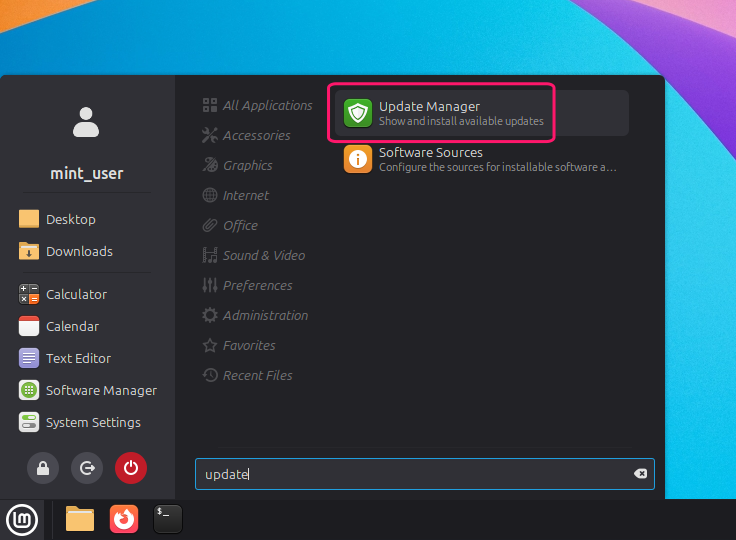Click the mint_user avatar icon
The width and height of the screenshot is (736, 540).
tap(86, 122)
